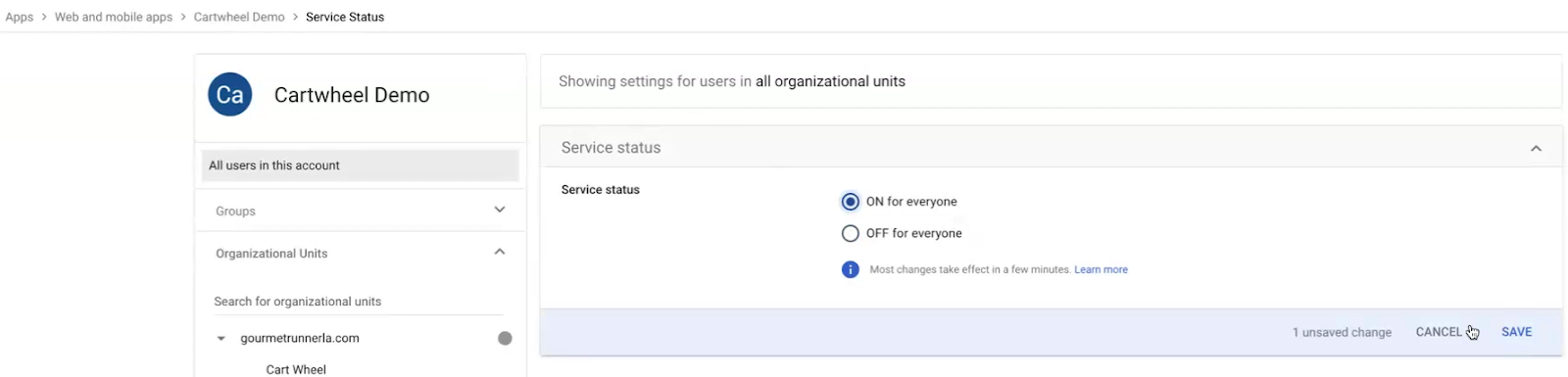Open Cartwheel Demo breadcrumb link

click(x=239, y=17)
